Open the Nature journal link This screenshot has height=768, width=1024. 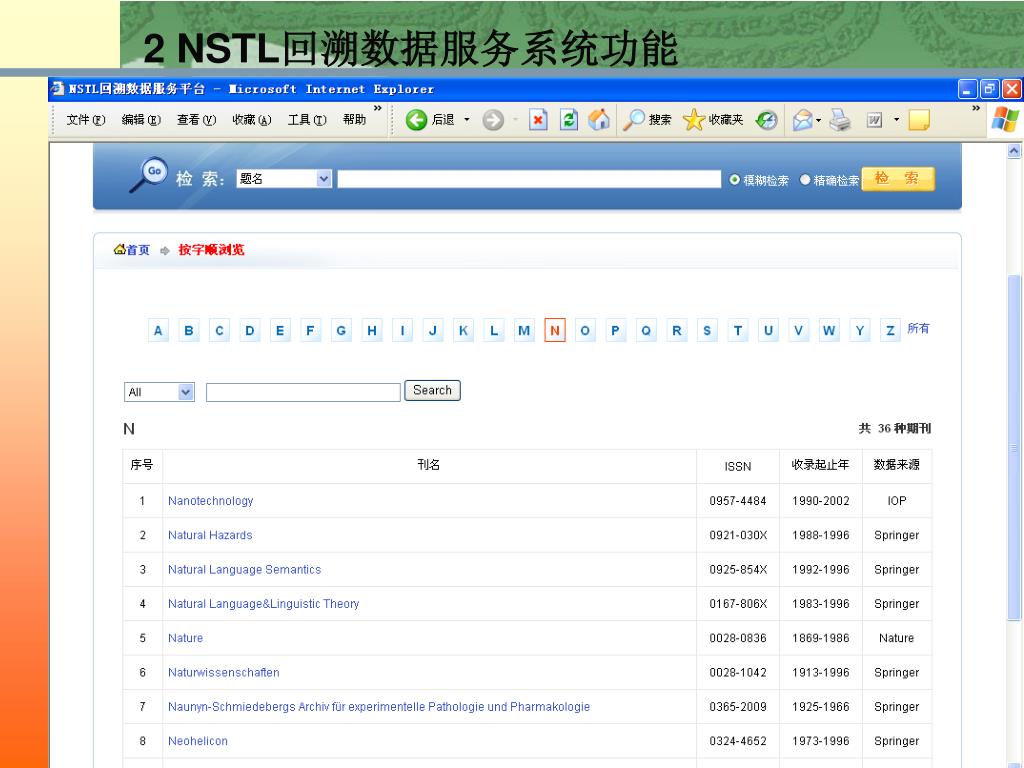point(185,638)
